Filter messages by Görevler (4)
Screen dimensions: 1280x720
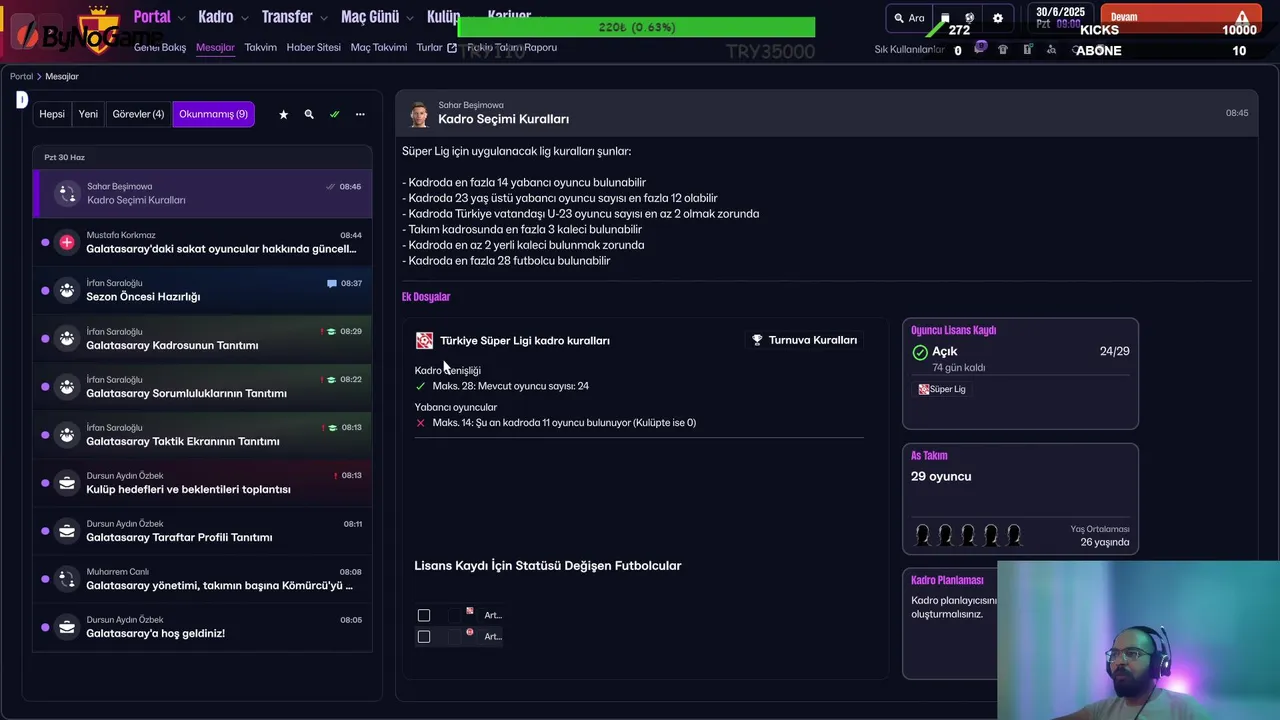[x=138, y=114]
